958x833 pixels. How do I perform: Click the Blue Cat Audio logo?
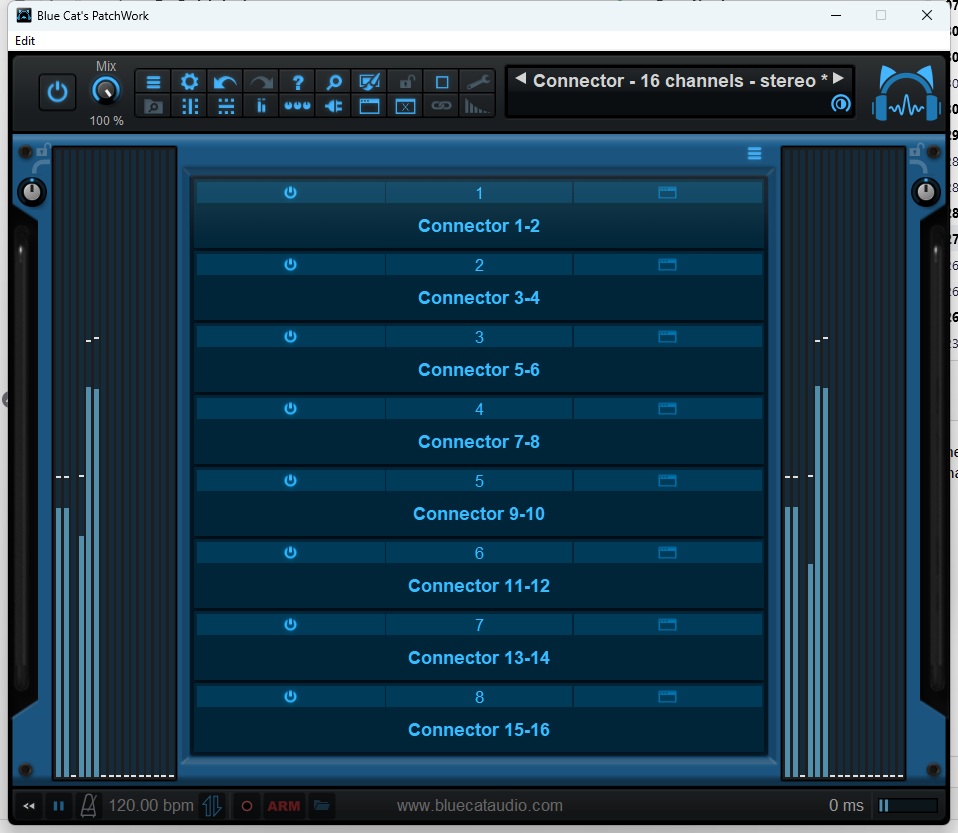pyautogui.click(x=905, y=93)
